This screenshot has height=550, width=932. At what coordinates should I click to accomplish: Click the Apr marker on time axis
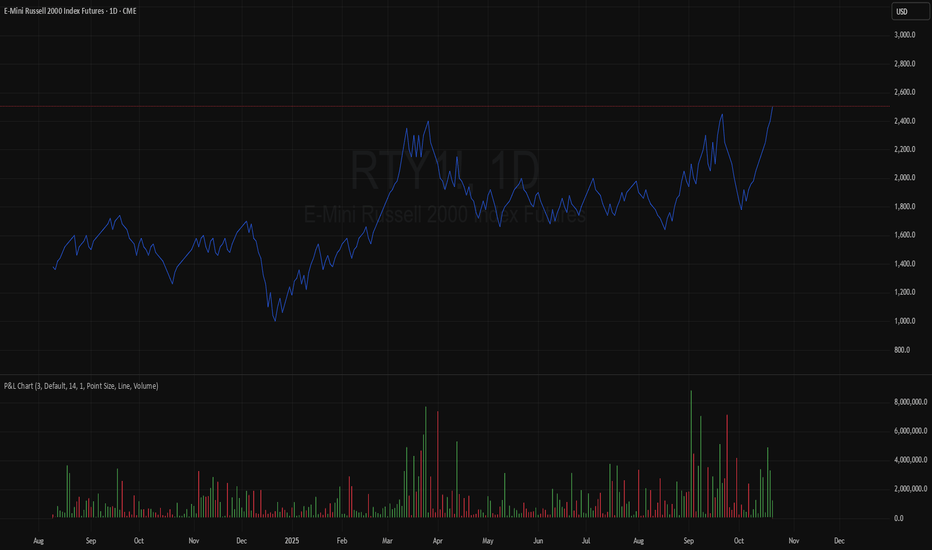pos(436,539)
